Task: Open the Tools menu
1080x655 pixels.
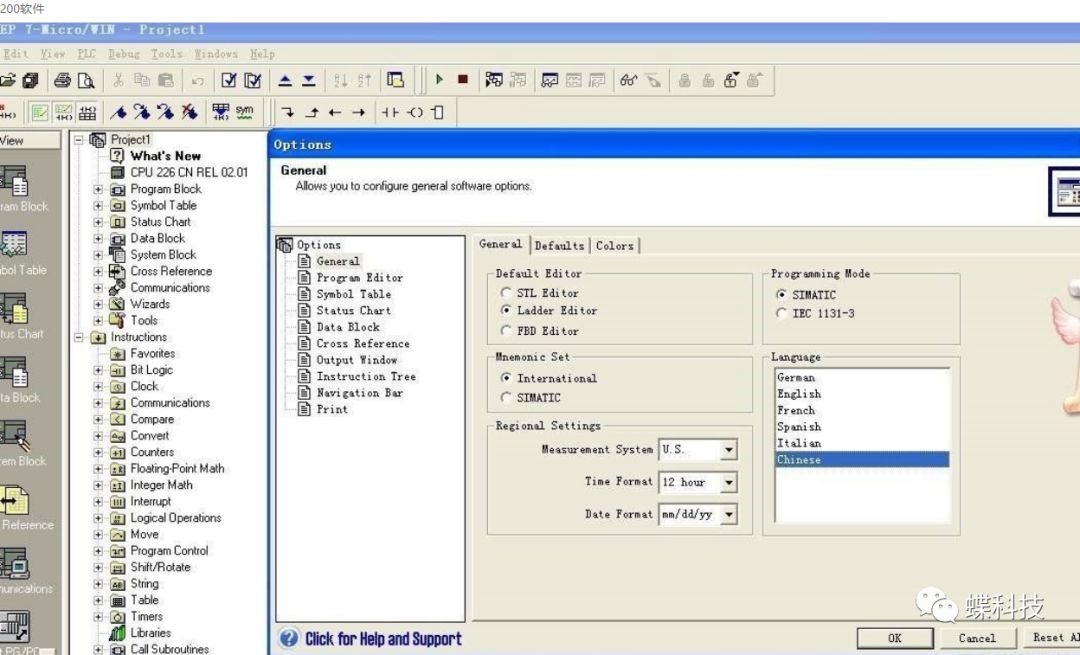Action: point(167,54)
